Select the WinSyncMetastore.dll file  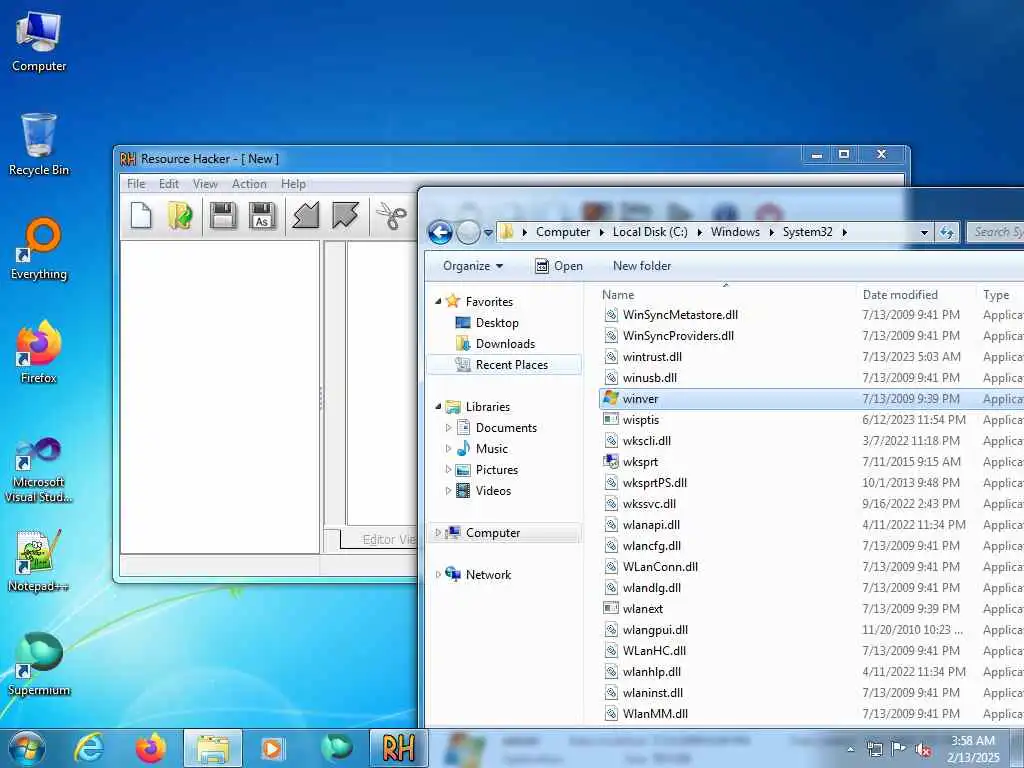pos(680,315)
